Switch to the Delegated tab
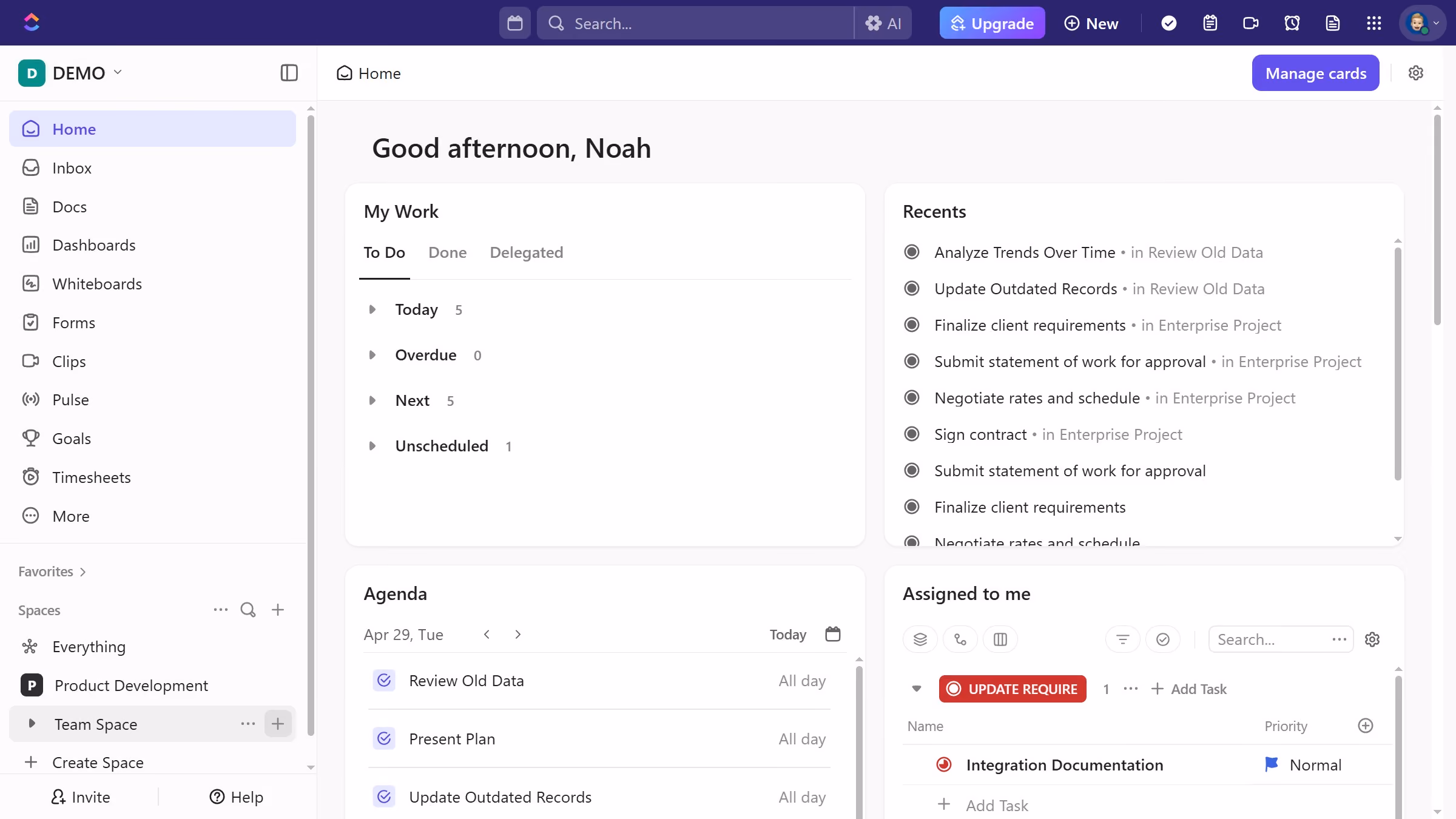The image size is (1456, 819). pos(527,252)
